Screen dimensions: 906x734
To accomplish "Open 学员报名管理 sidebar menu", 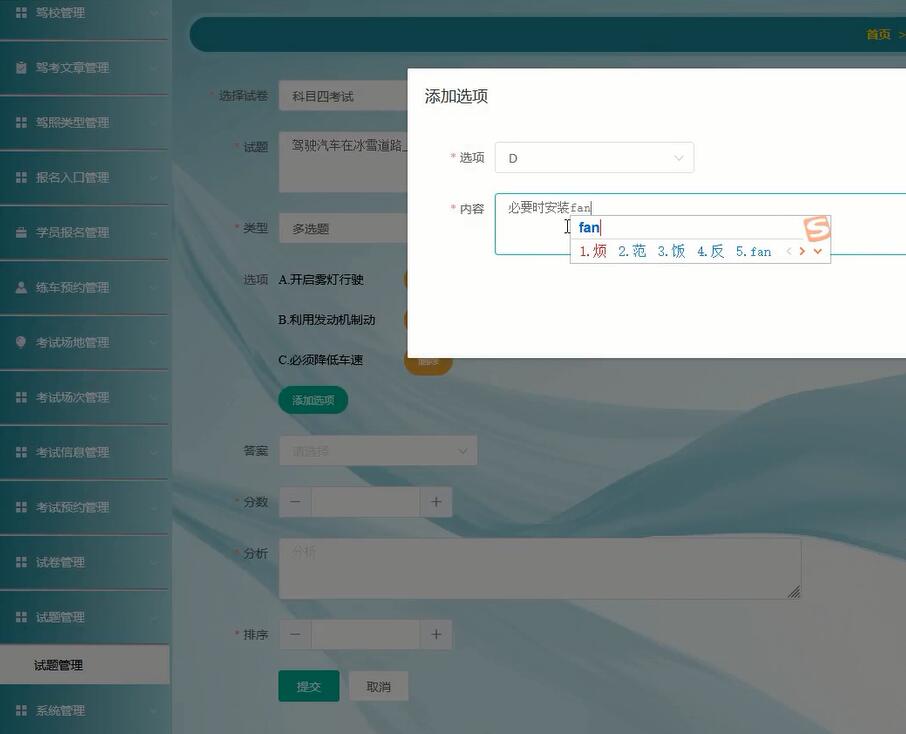I will tap(84, 232).
